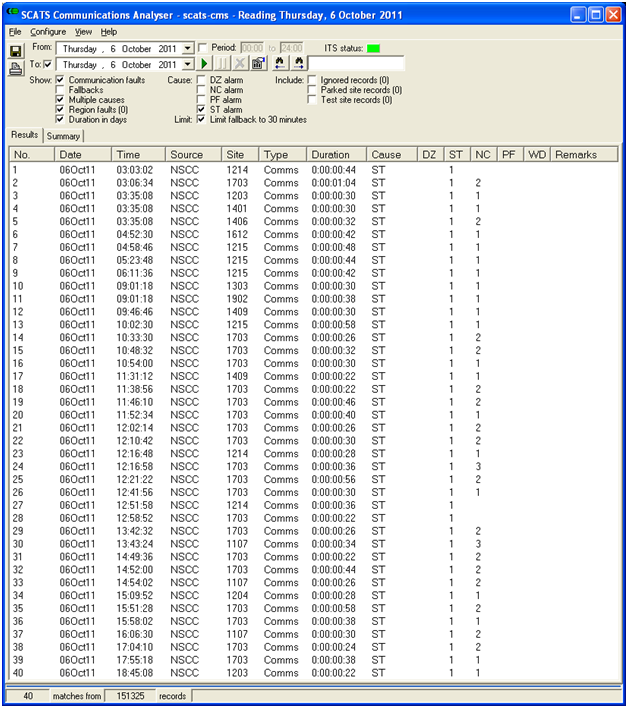Toggle Region faults (0) checkbox
This screenshot has width=628, height=708.
pos(60,110)
